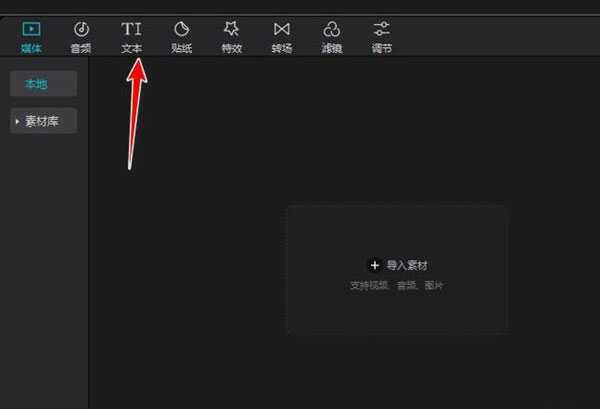Switch to the 特效 tab label
Screen dimensions: 600x409
(232, 49)
